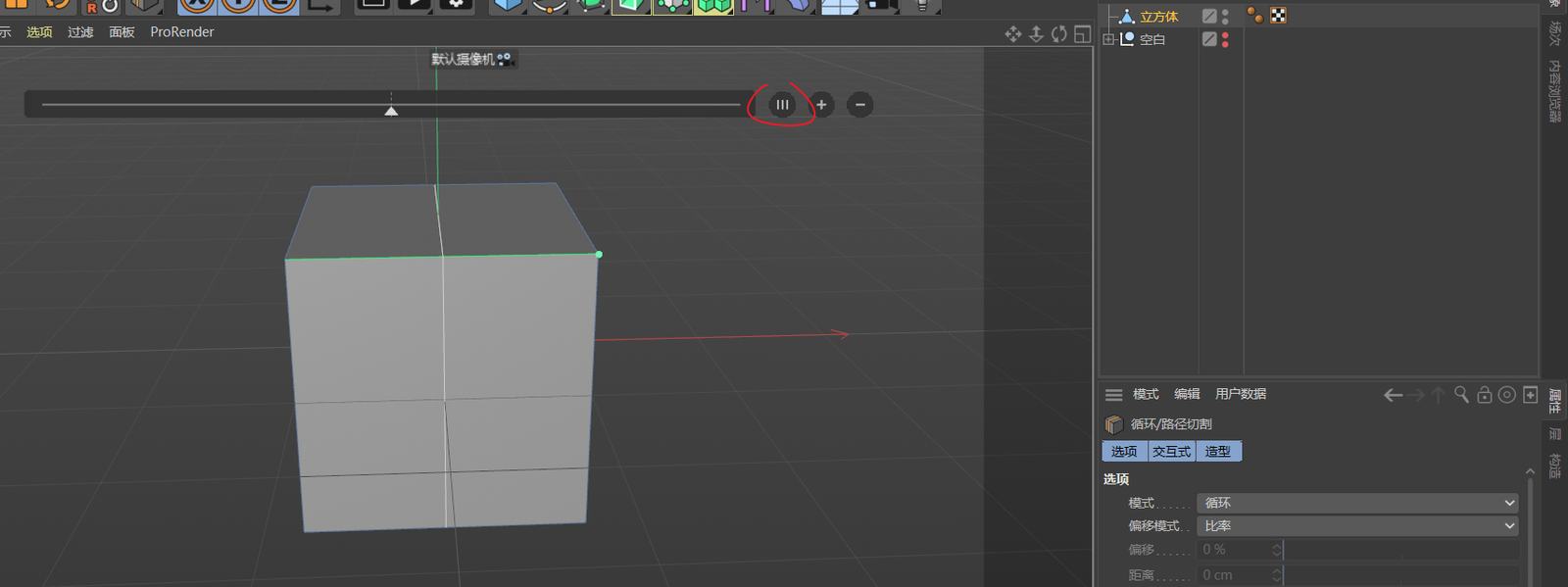Screen dimensions: 1568x587
Task: Click the viewport rotate camera icon
Action: pyautogui.click(x=1059, y=34)
